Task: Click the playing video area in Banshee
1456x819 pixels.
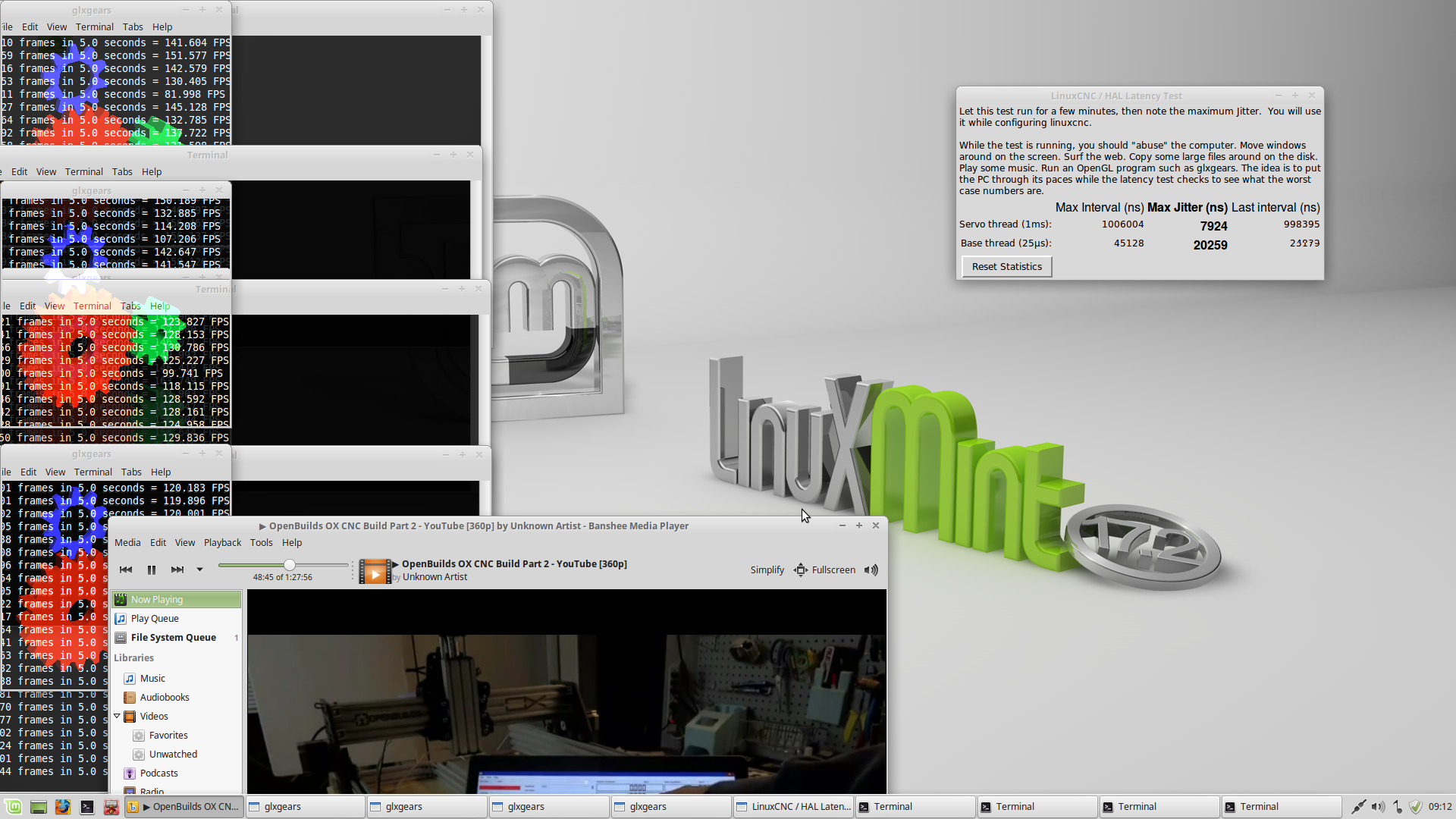Action: (x=566, y=692)
